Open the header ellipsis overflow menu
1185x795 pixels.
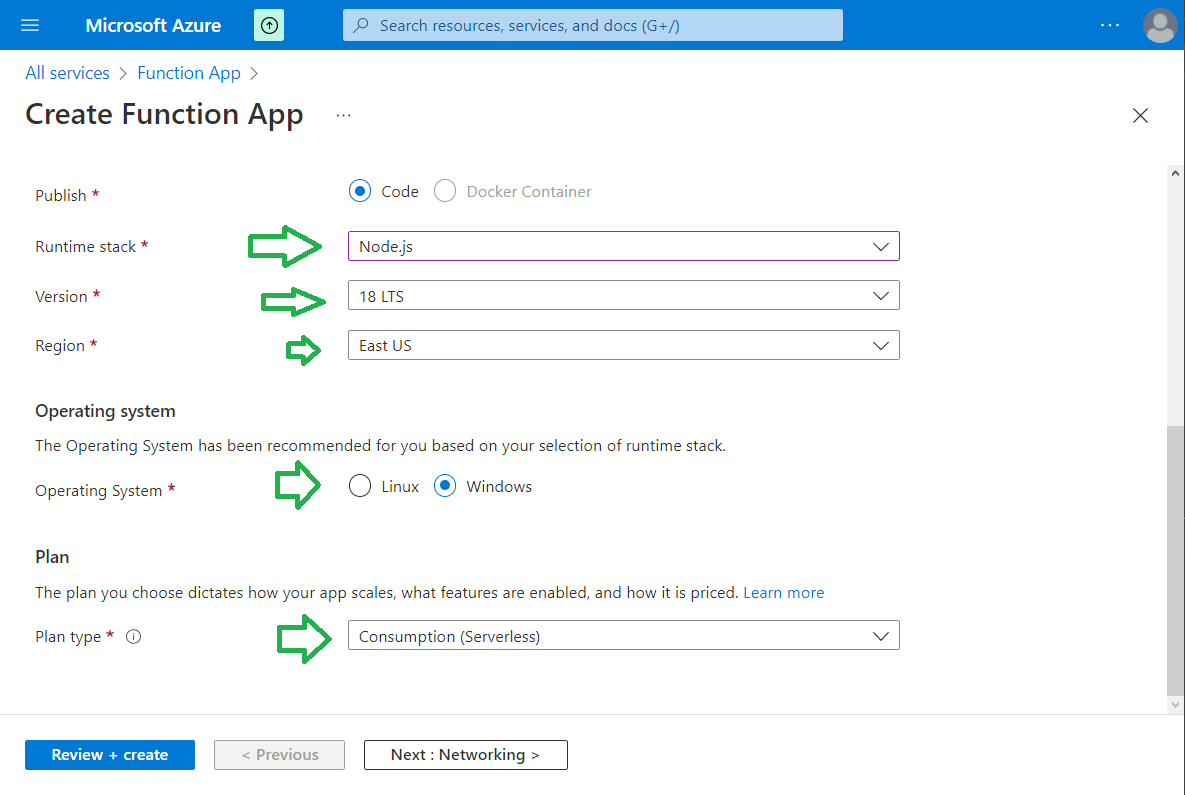[x=1110, y=25]
